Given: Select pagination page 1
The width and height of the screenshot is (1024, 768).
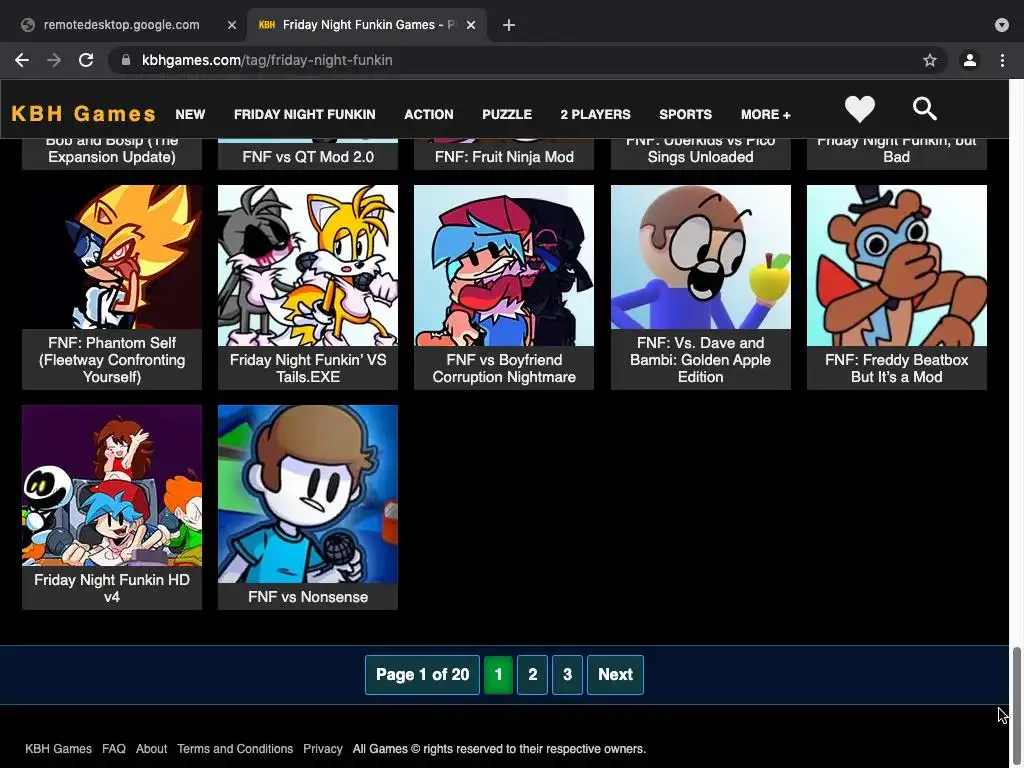Looking at the screenshot, I should [498, 675].
